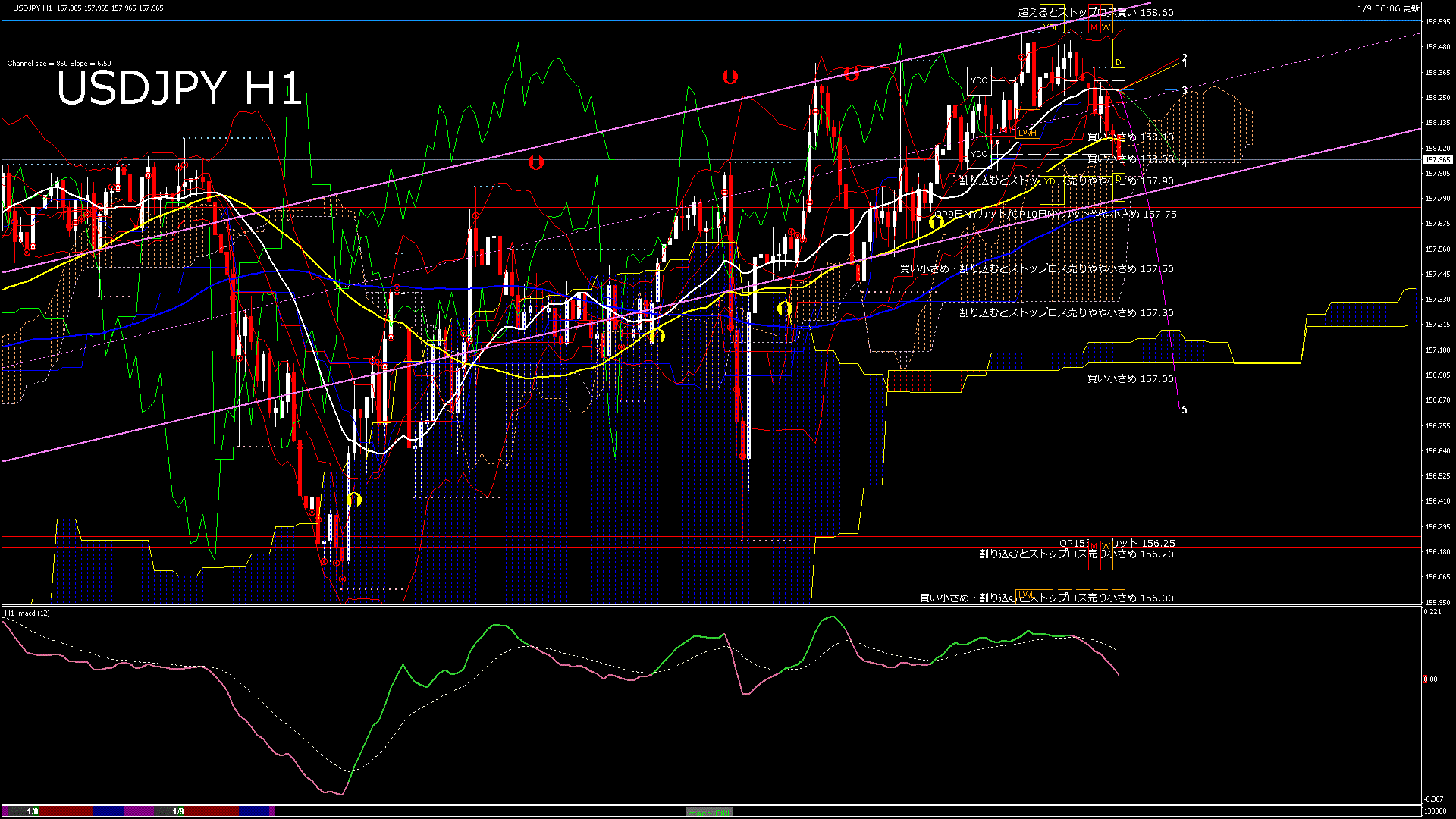This screenshot has height=819, width=1456.
Task: Click the current price tag 157.965
Action: click(x=1437, y=160)
